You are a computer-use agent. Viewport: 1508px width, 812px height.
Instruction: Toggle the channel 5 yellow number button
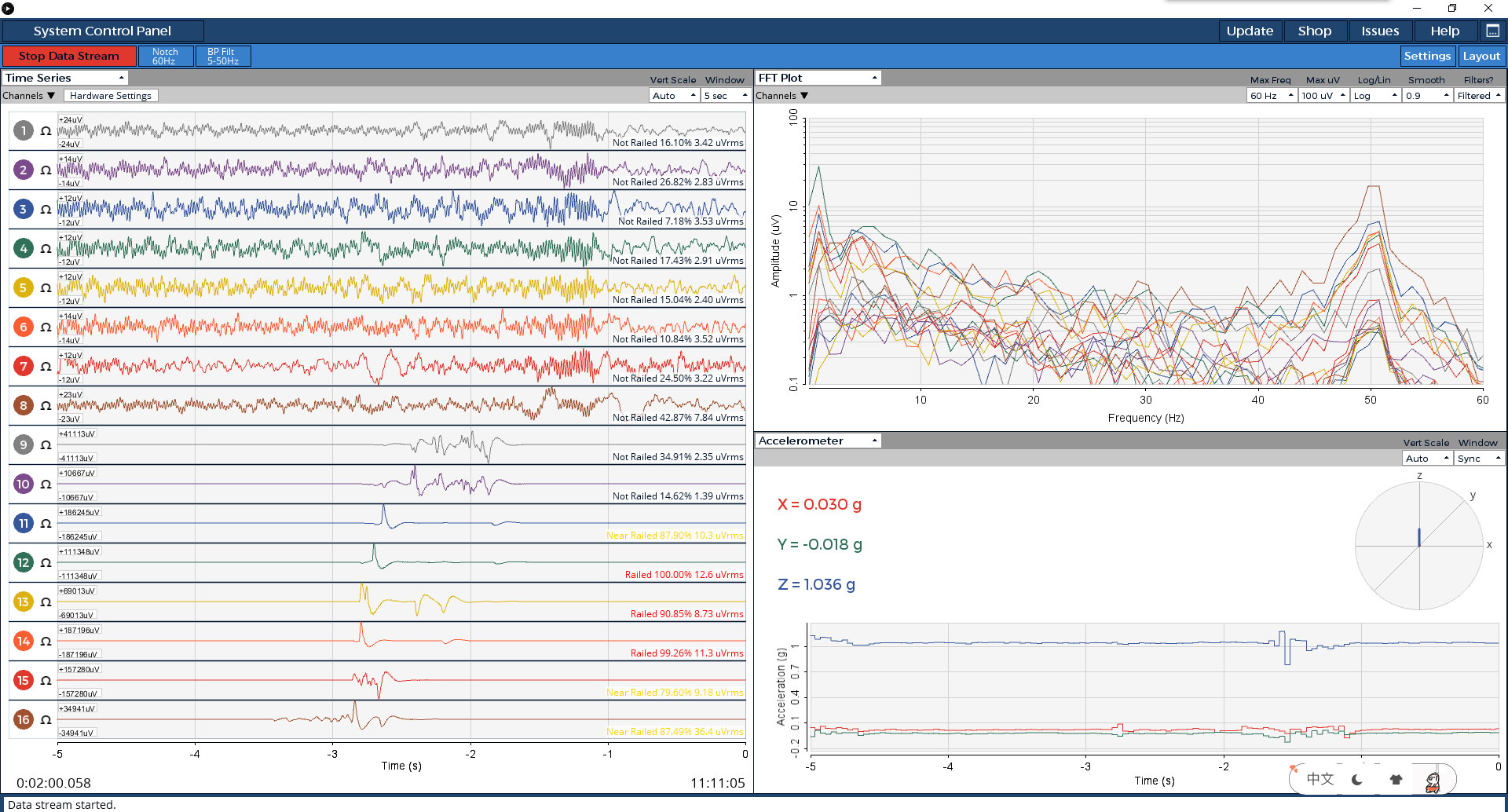(x=24, y=287)
